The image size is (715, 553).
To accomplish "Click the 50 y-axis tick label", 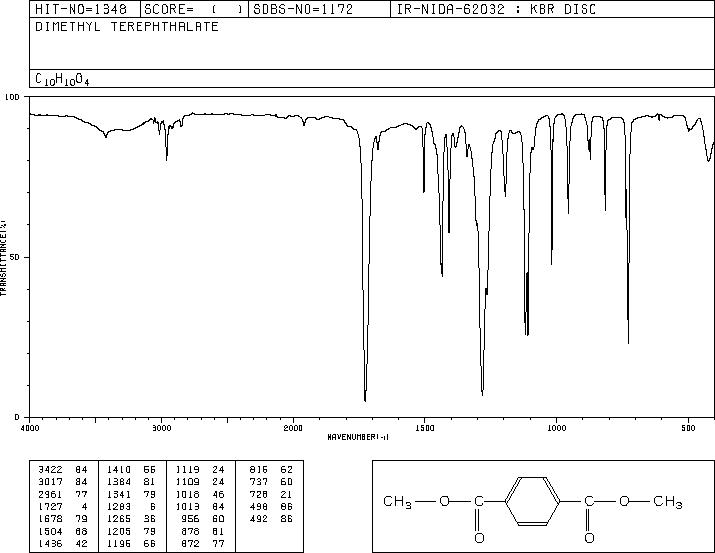I will pos(15,257).
